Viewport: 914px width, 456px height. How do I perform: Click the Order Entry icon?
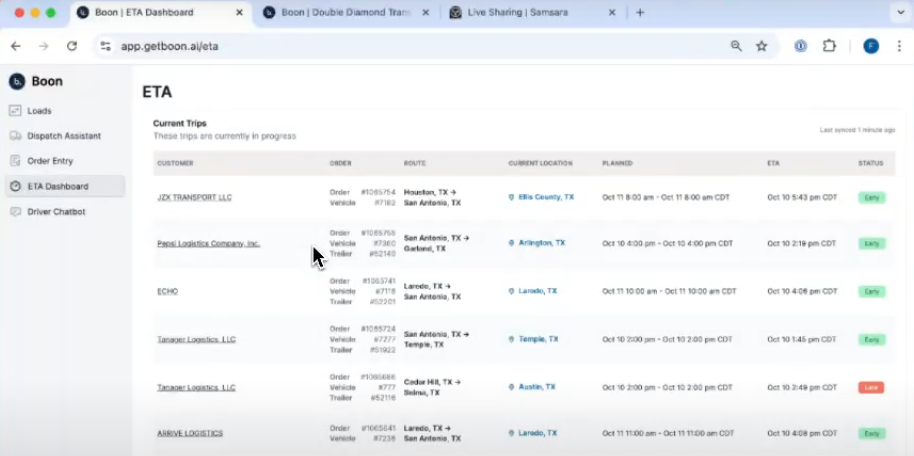[x=16, y=161]
